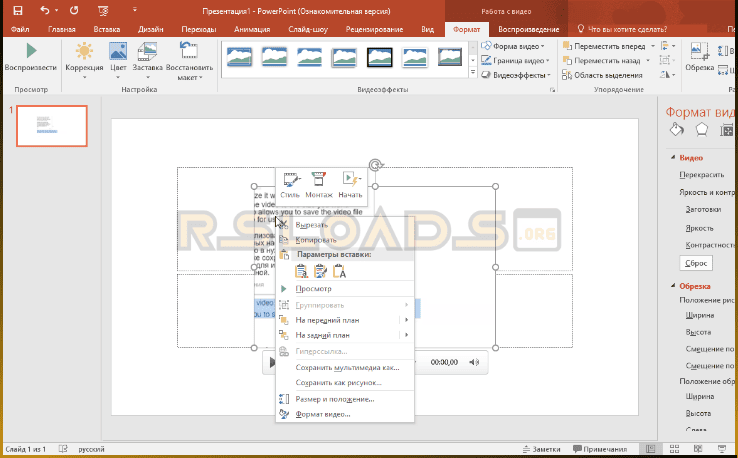Click the Монтаж trim button in mini toolbar
The height and width of the screenshot is (458, 738).
319,185
